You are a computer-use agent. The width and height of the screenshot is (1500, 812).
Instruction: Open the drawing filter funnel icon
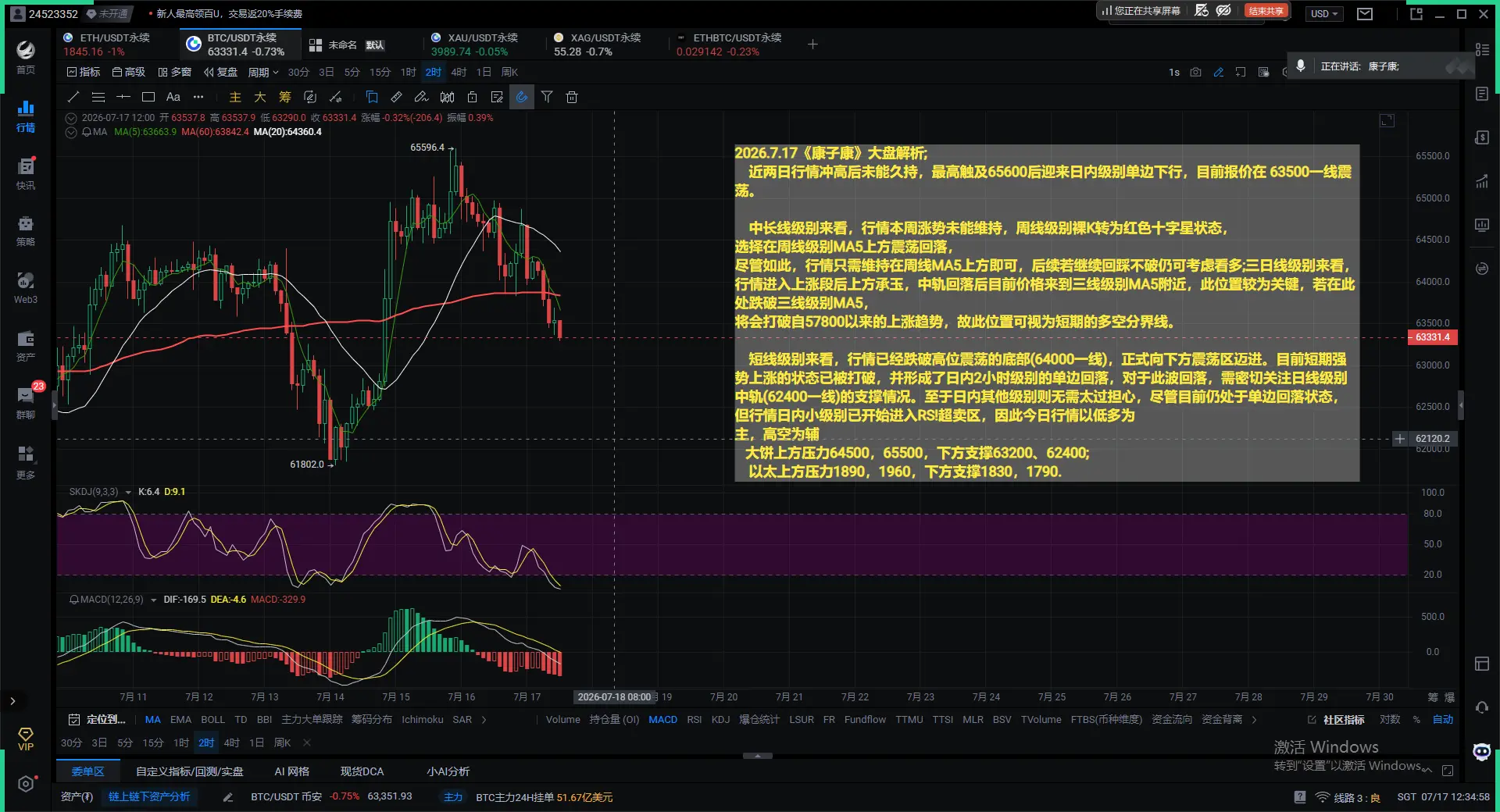(547, 97)
